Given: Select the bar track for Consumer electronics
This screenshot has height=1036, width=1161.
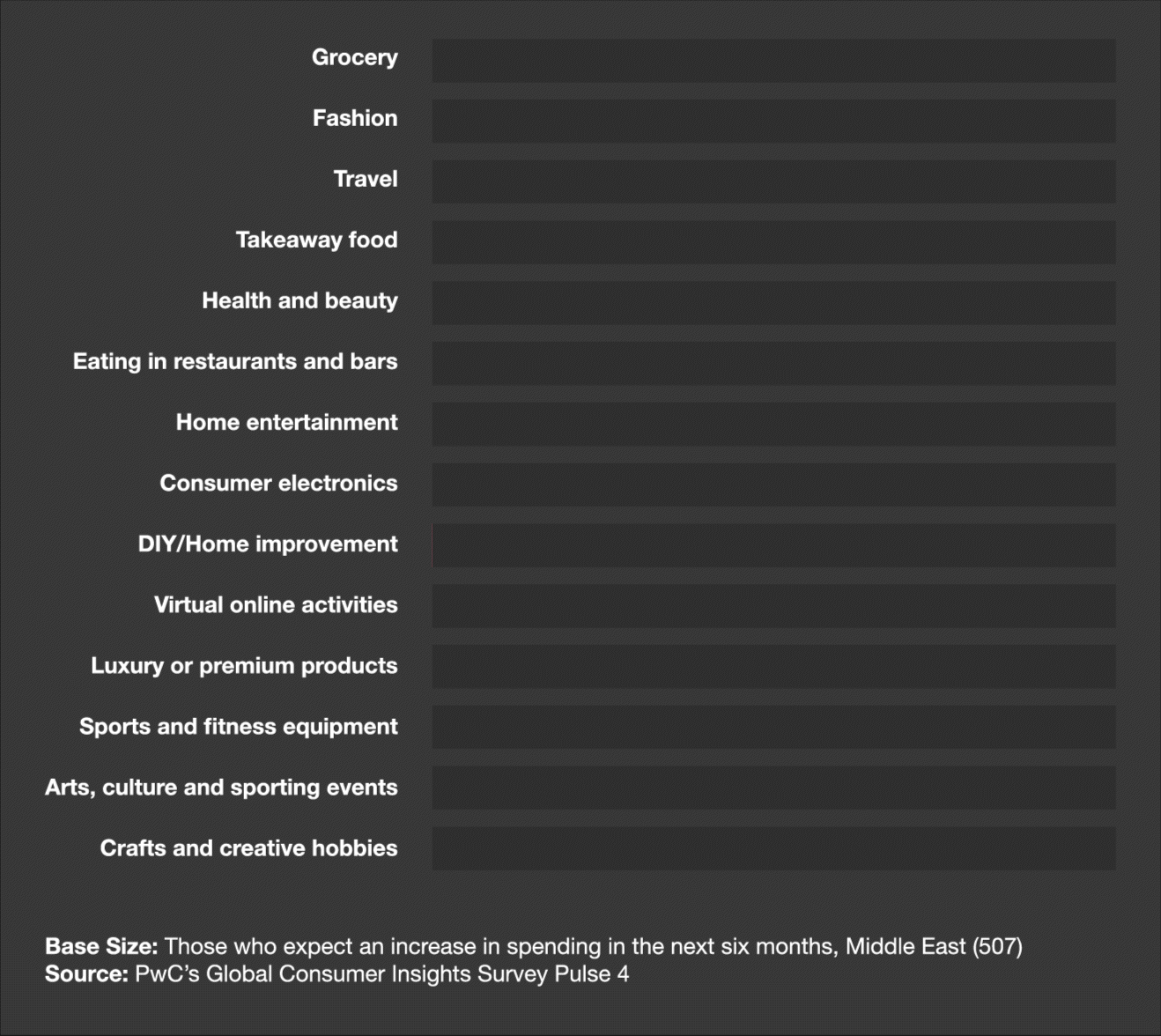Looking at the screenshot, I should click(773, 485).
